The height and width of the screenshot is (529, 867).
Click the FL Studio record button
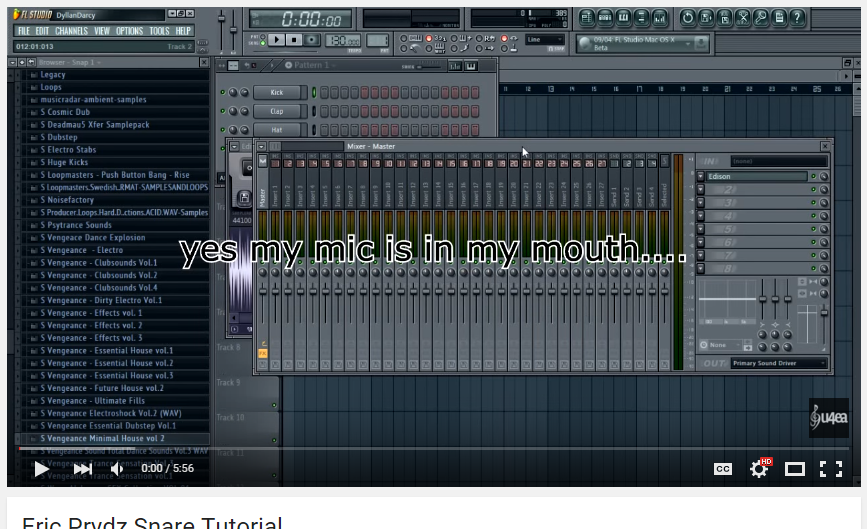click(x=311, y=40)
